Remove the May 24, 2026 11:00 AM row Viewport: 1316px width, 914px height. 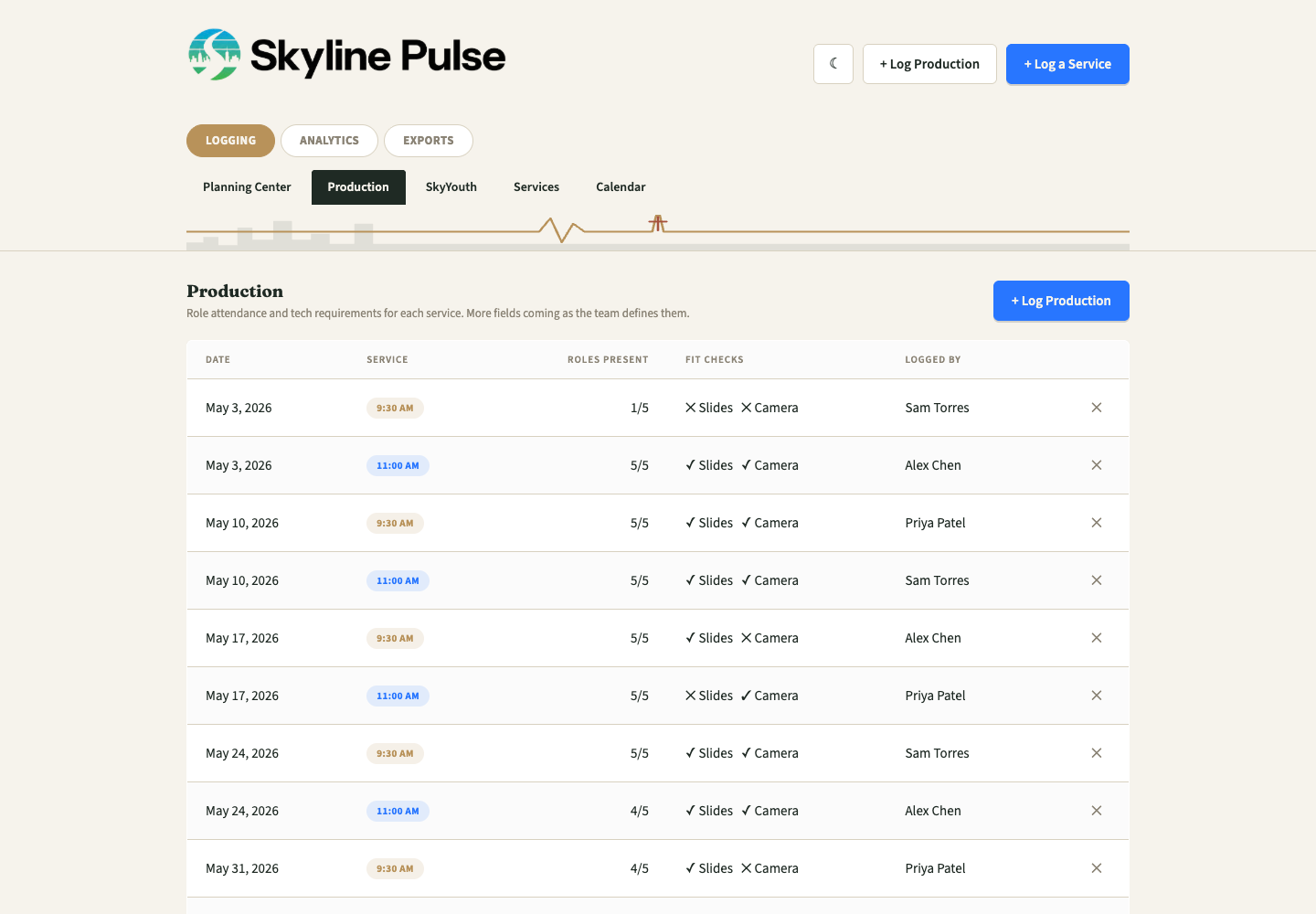(1097, 811)
